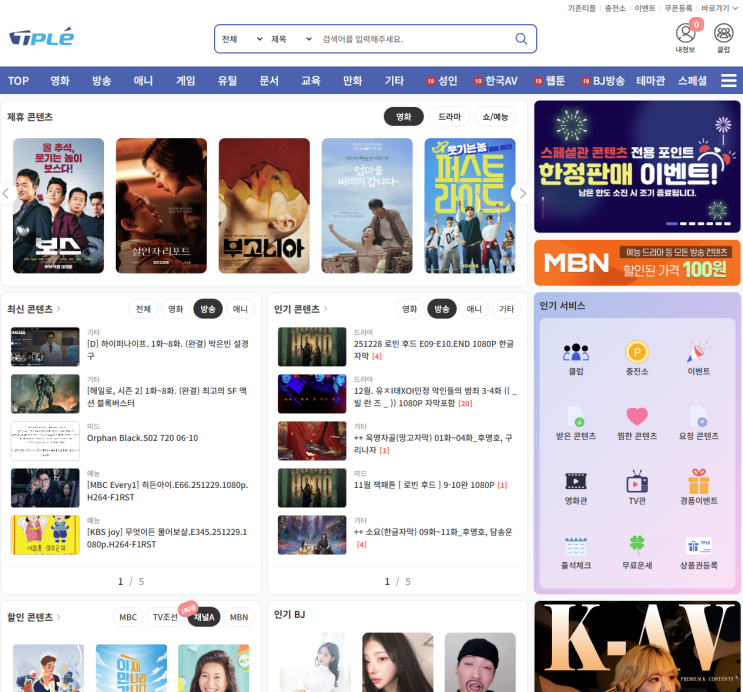
Task: Open the 애니 navigation menu
Action: [x=143, y=81]
